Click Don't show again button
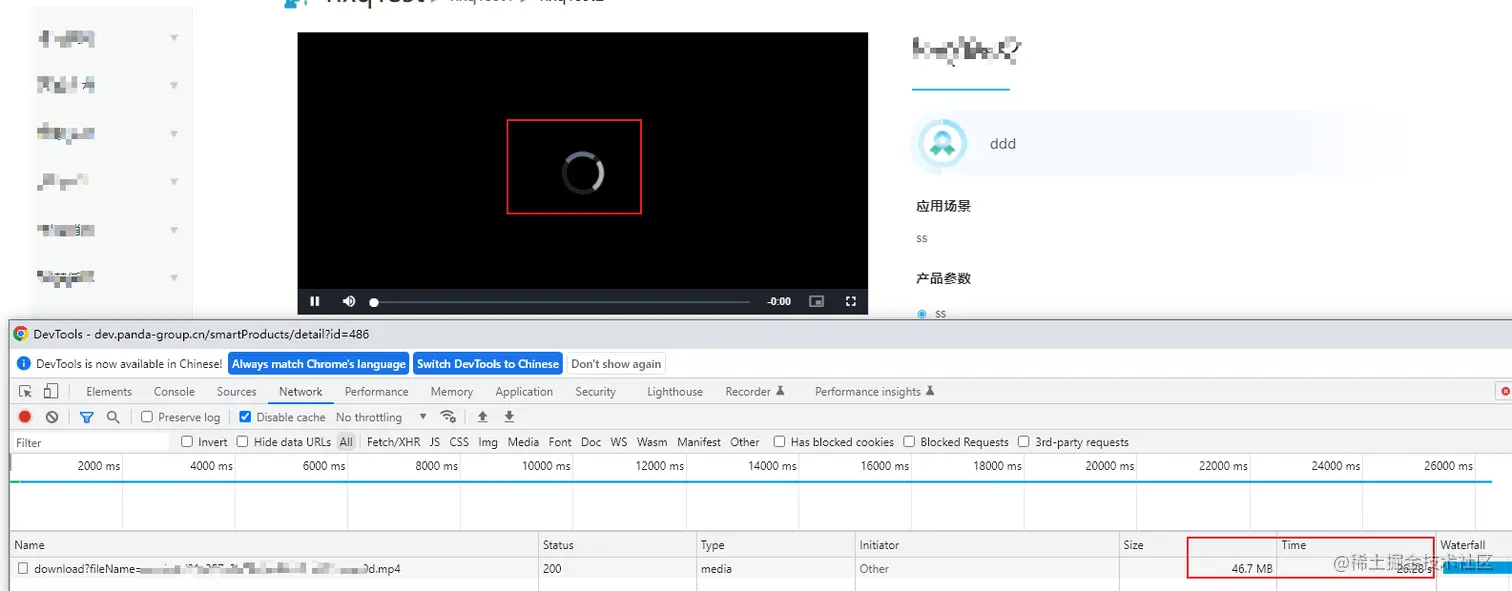Screen dimensions: 1512x591 click(616, 364)
